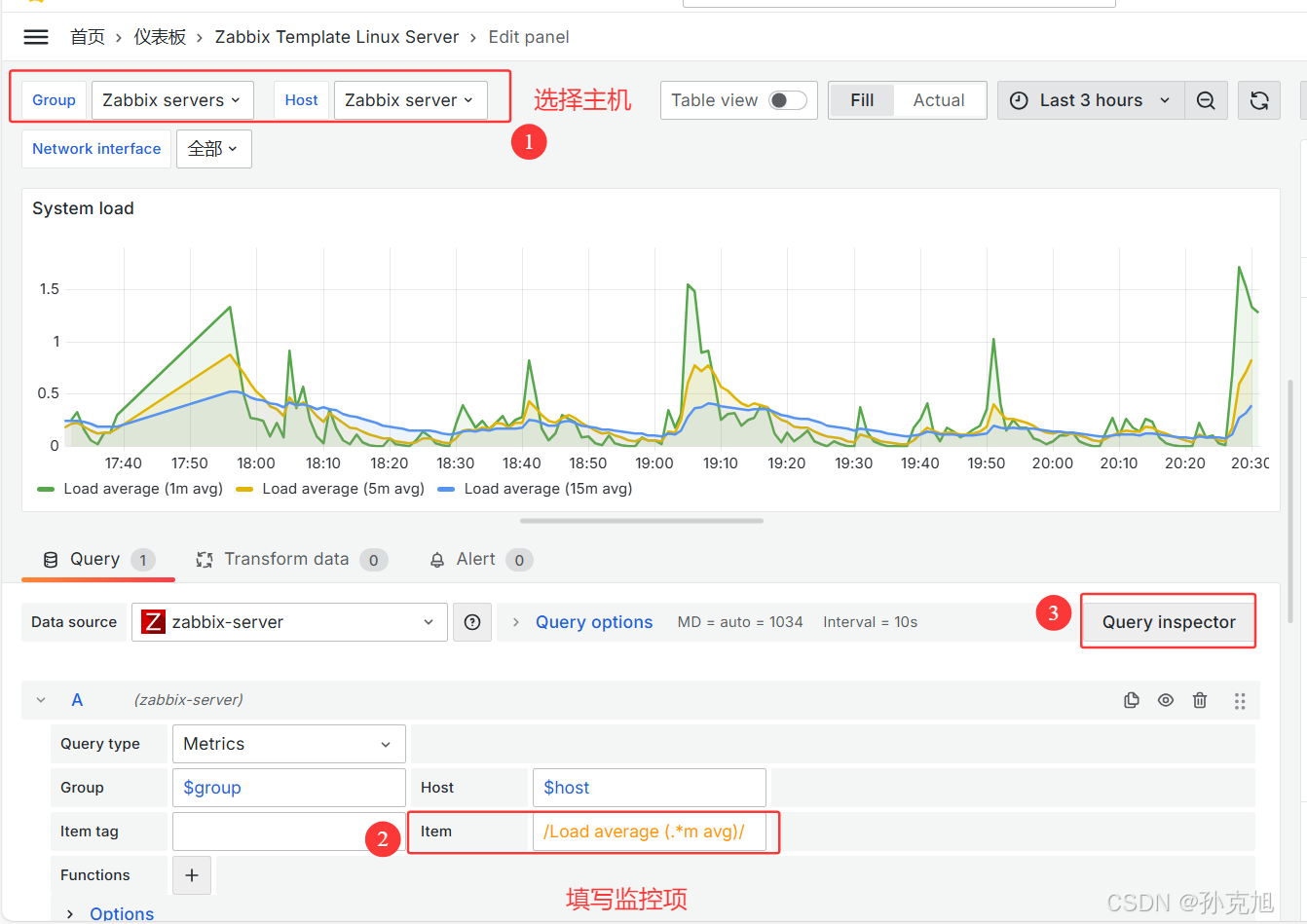Open the hamburger navigation menu
This screenshot has width=1307, height=924.
(x=36, y=37)
